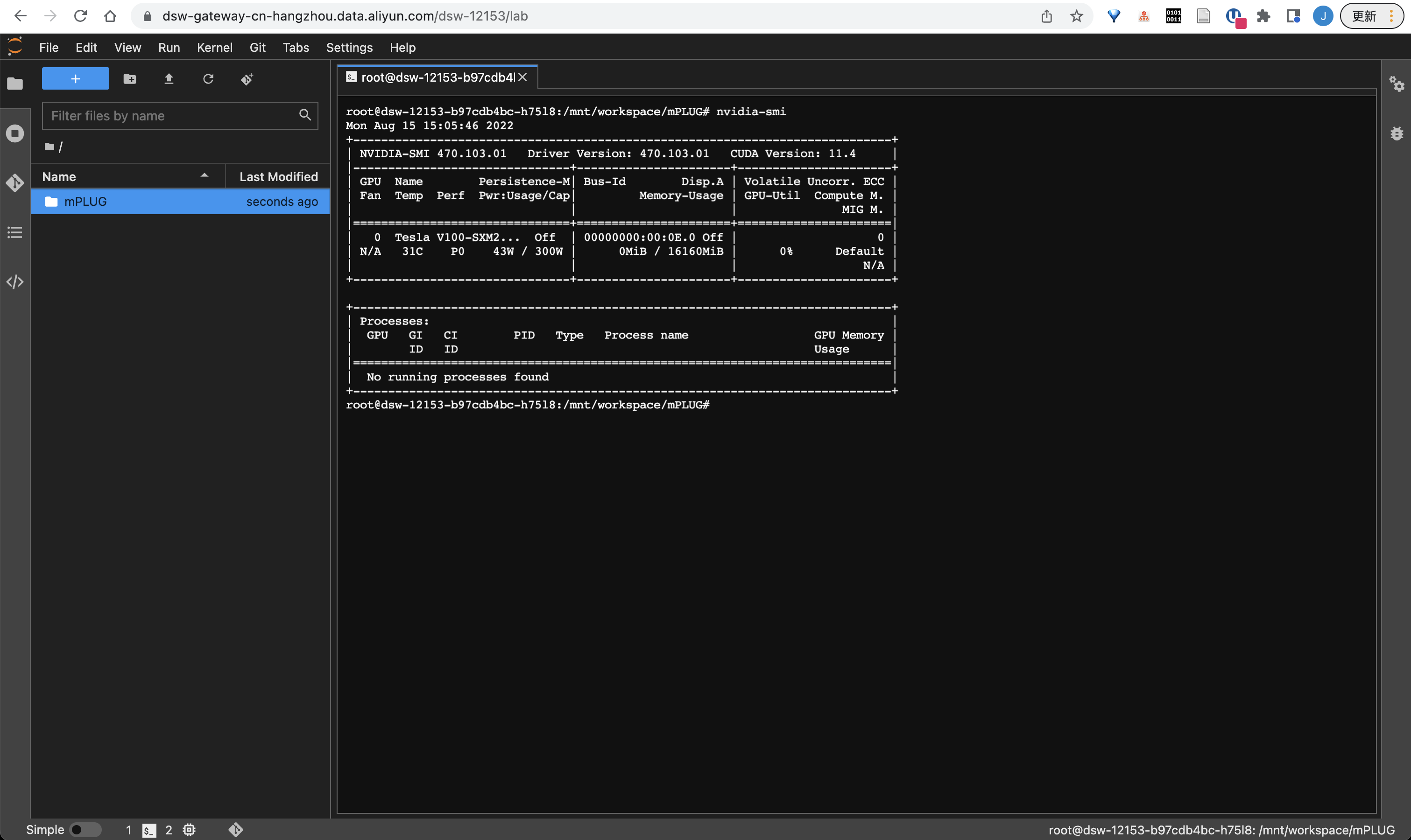Go back in browser history
Image resolution: width=1411 pixels, height=840 pixels.
coord(21,16)
